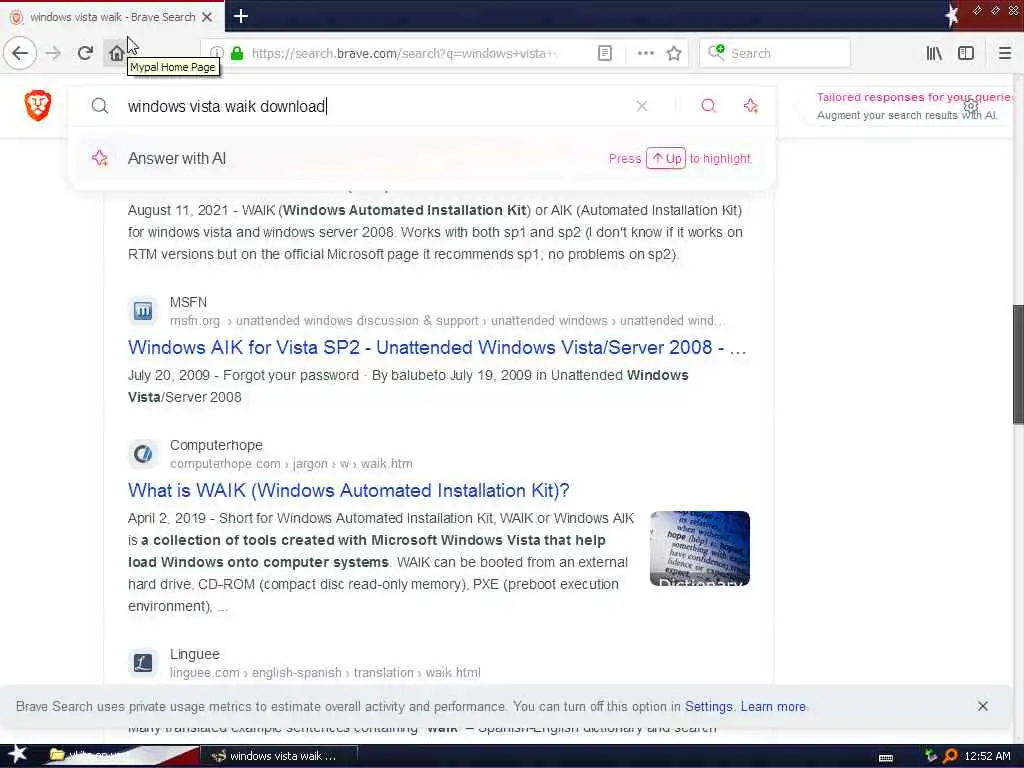Open the Computerhope dictionary thumbnail
The width and height of the screenshot is (1024, 768).
(699, 548)
